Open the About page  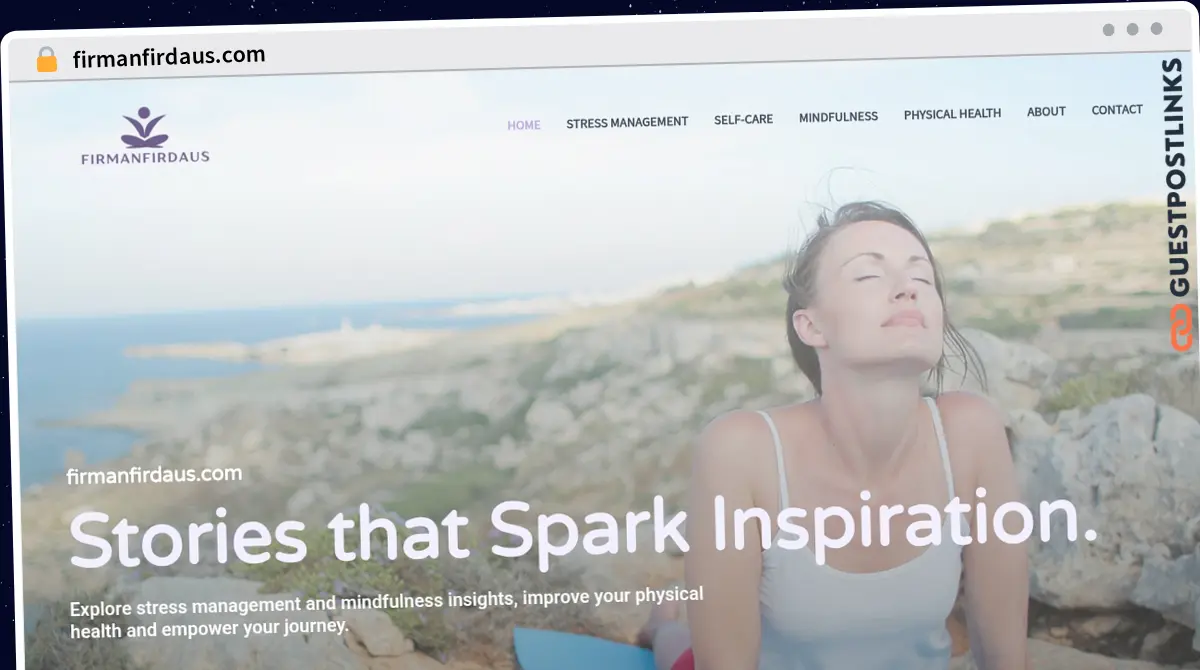(x=1046, y=112)
